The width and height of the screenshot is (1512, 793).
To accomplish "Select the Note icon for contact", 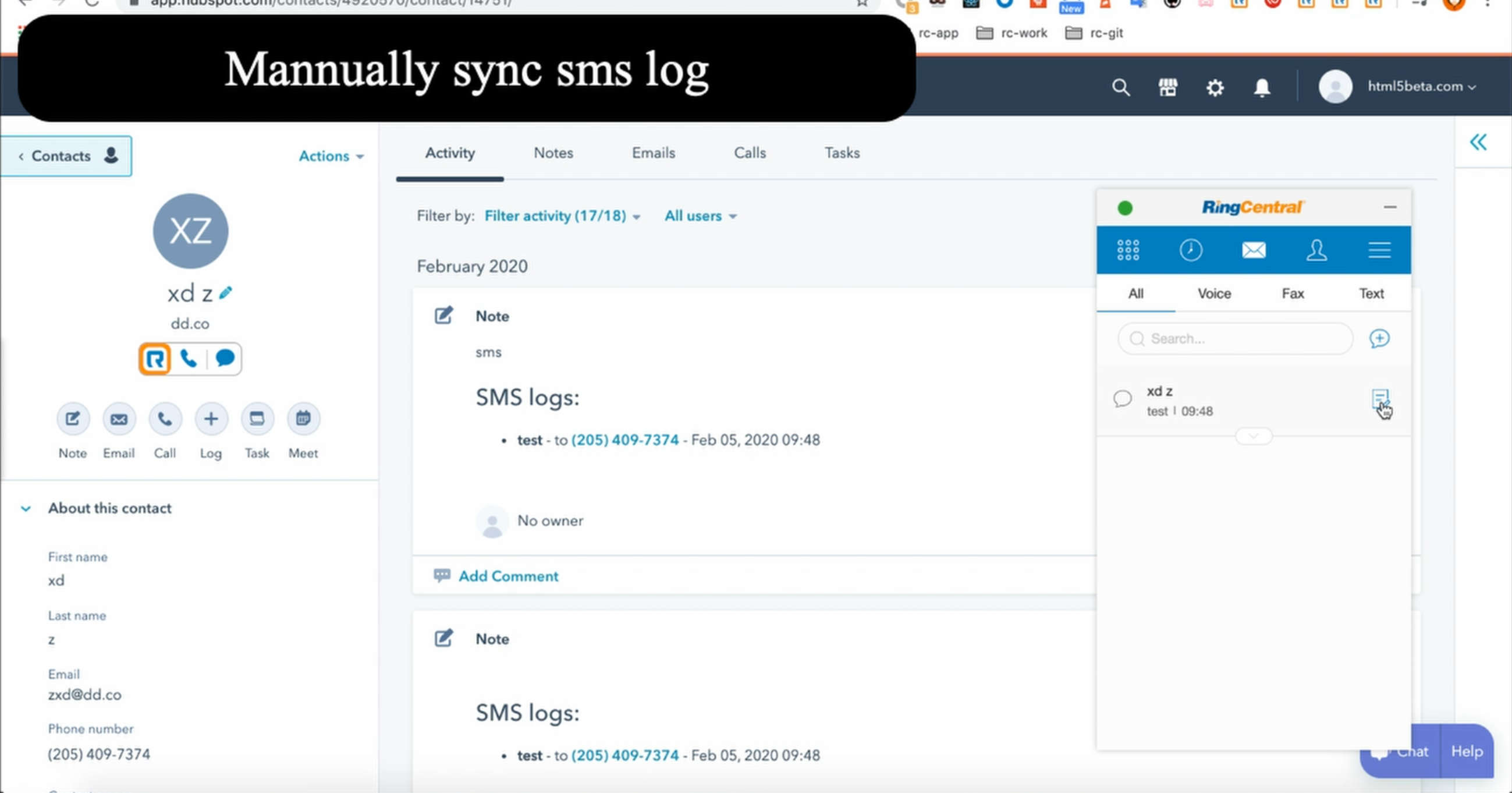I will (72, 418).
